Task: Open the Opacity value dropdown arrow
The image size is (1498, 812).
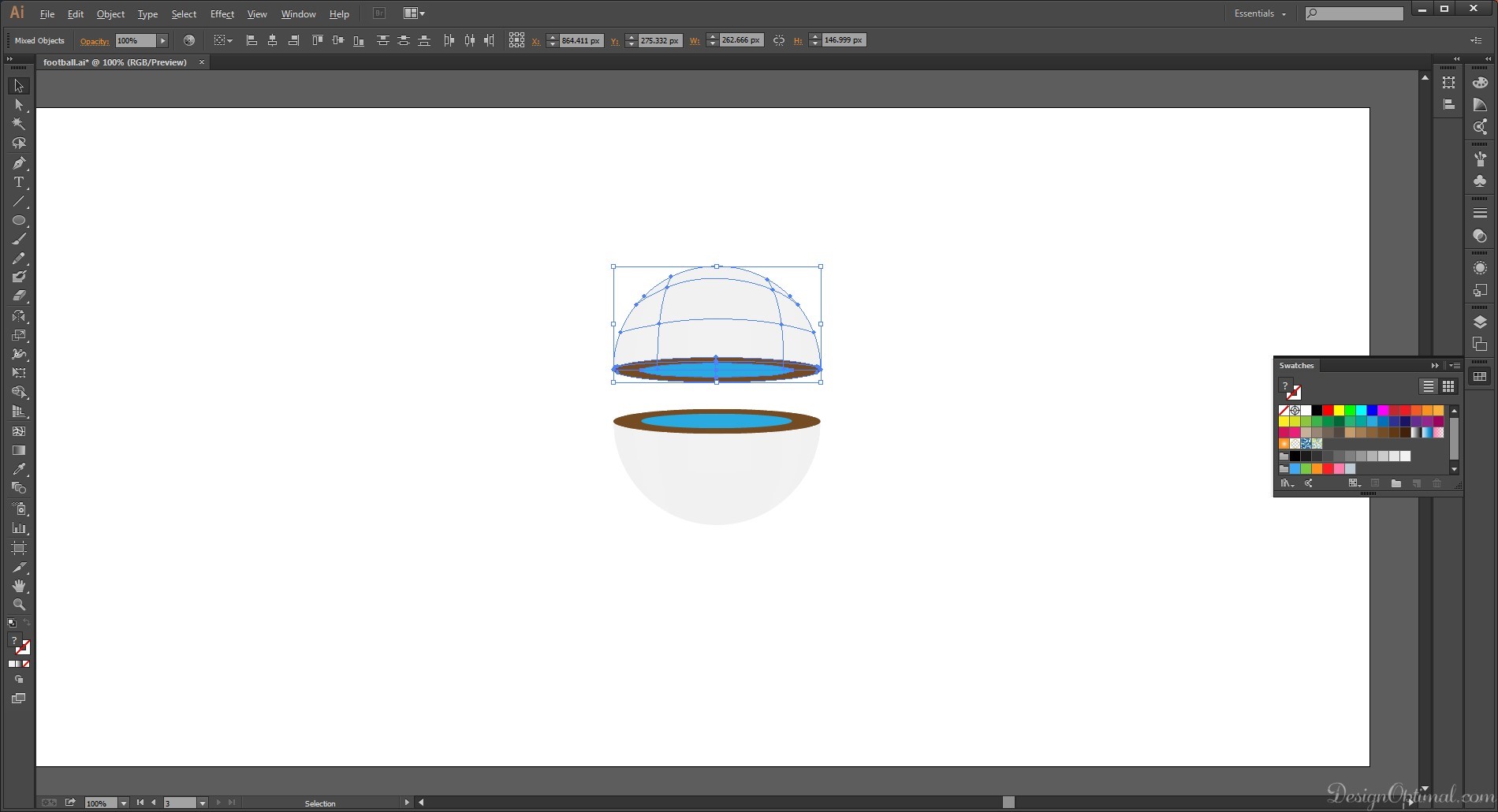Action: point(162,40)
